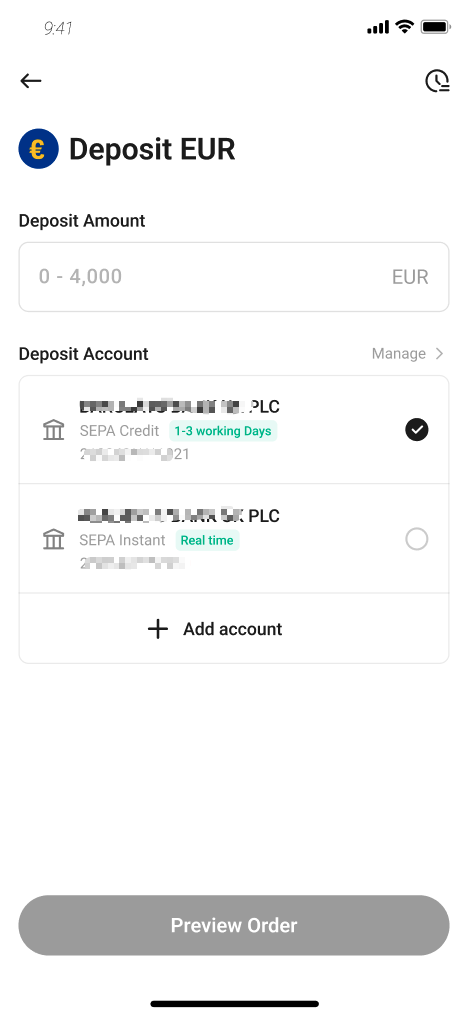Image resolution: width=468 pixels, height=1016 pixels.
Task: Open deposit history clock icon
Action: [437, 81]
